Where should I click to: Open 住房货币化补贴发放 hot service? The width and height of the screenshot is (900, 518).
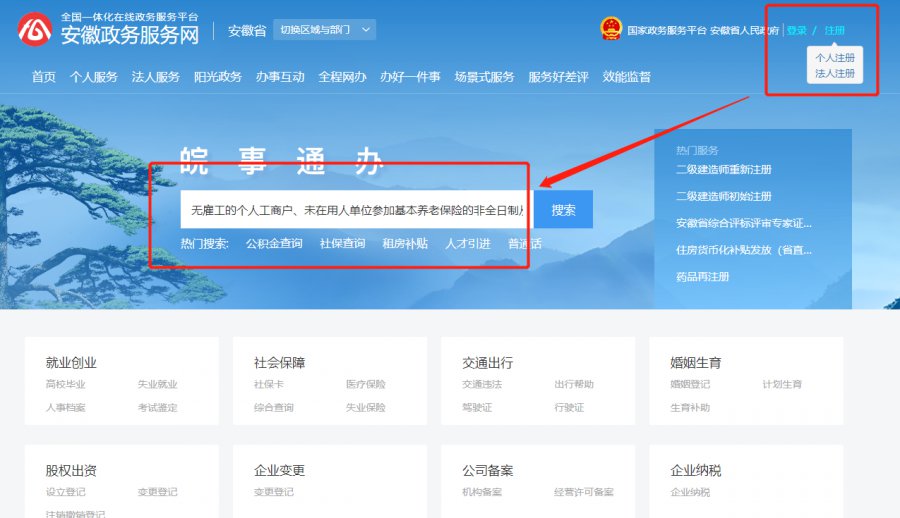(x=744, y=250)
